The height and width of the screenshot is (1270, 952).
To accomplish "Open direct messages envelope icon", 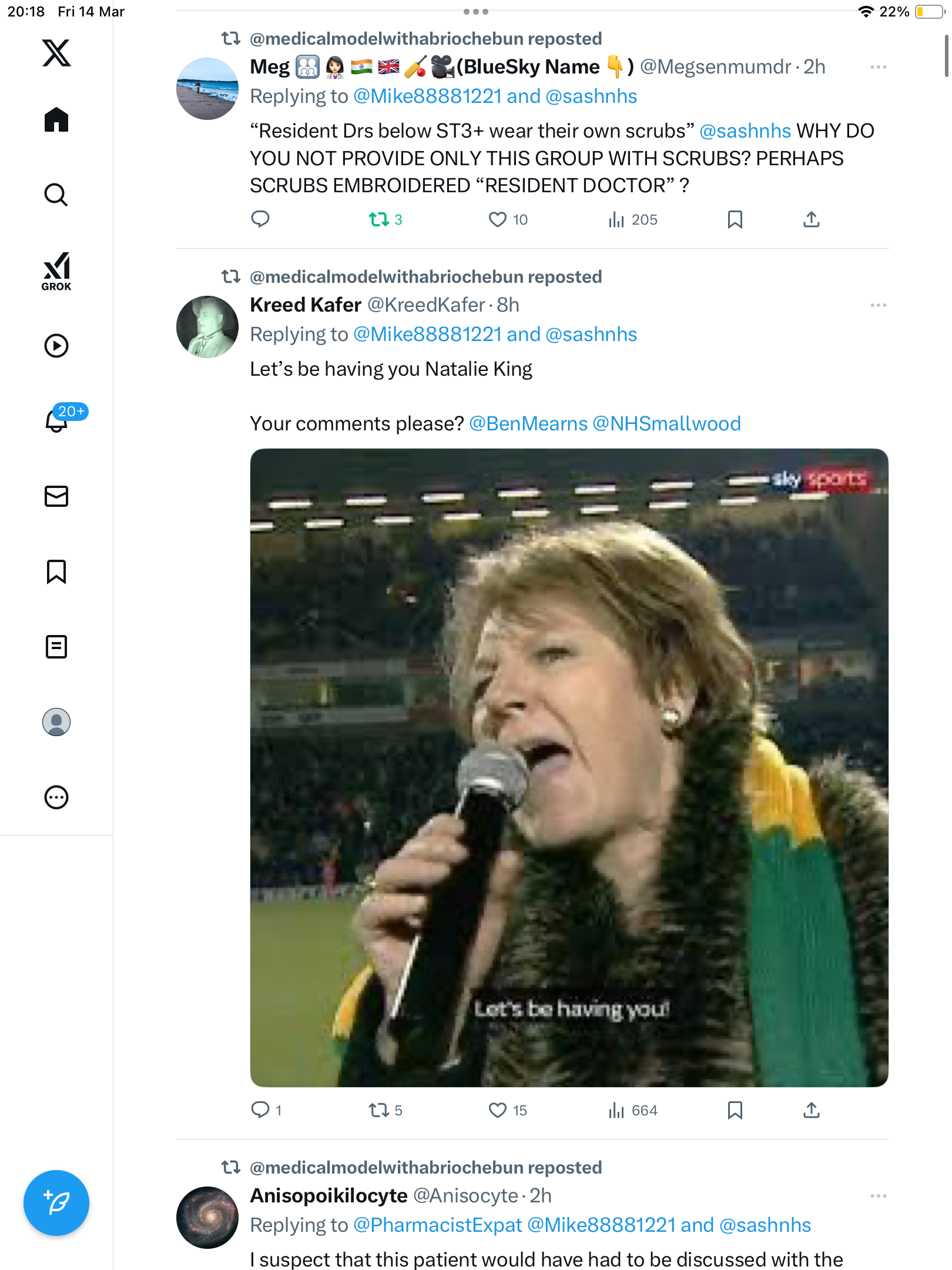I will point(56,496).
